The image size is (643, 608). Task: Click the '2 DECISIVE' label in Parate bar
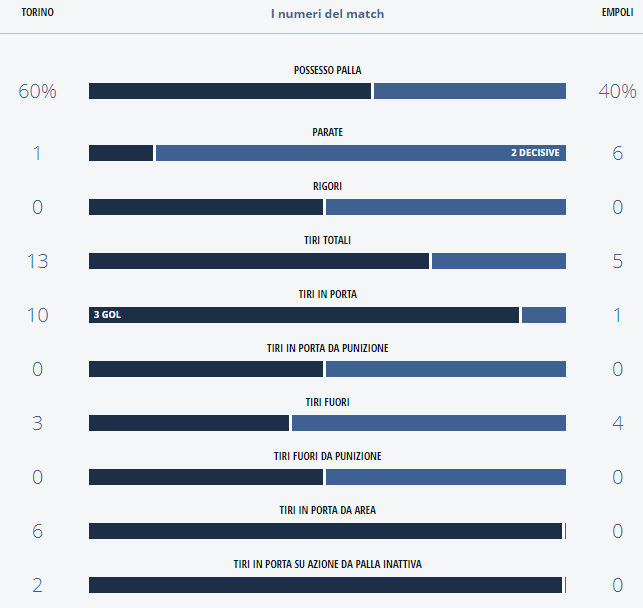pyautogui.click(x=536, y=153)
